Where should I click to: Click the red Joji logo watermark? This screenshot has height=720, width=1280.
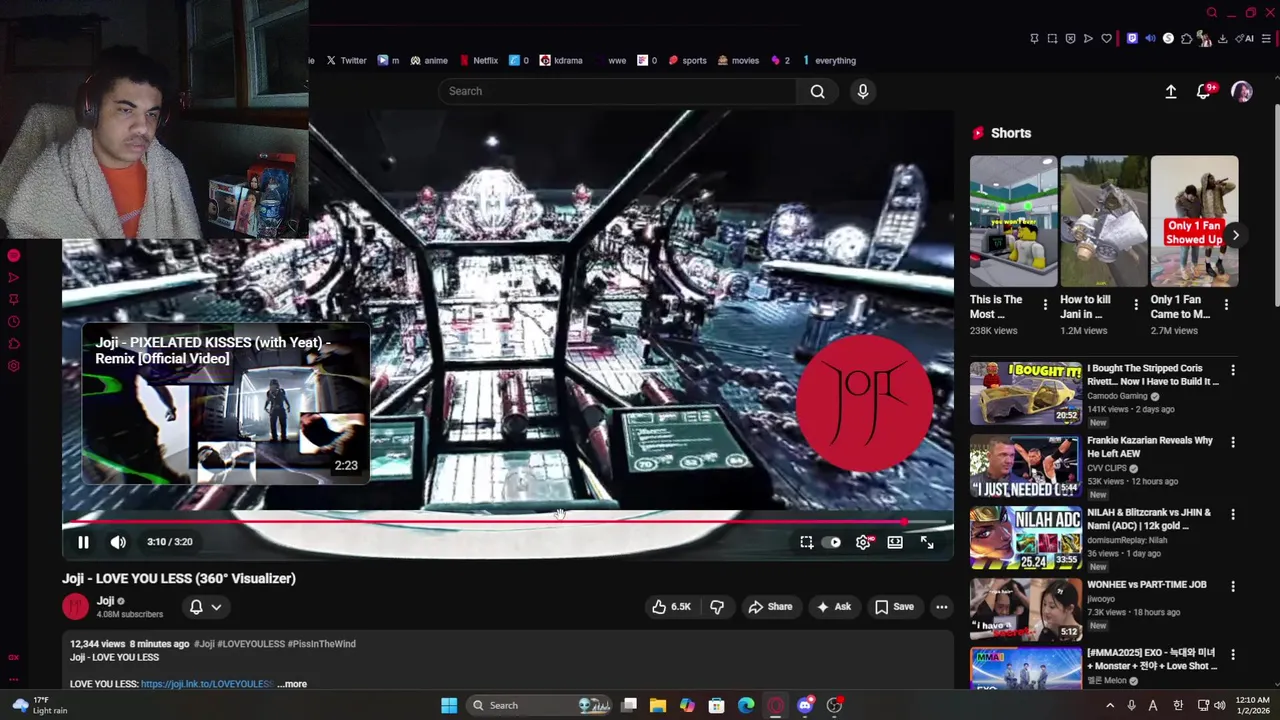(x=865, y=403)
